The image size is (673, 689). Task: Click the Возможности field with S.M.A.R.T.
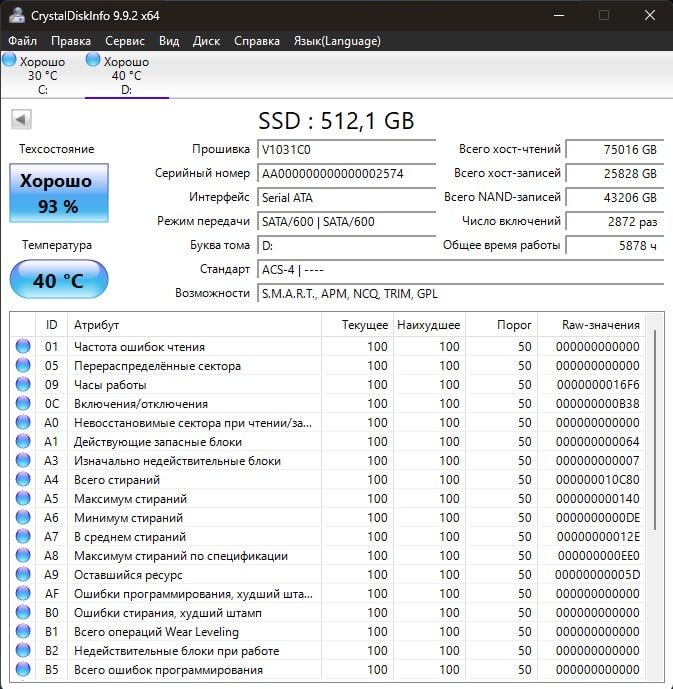pos(460,293)
